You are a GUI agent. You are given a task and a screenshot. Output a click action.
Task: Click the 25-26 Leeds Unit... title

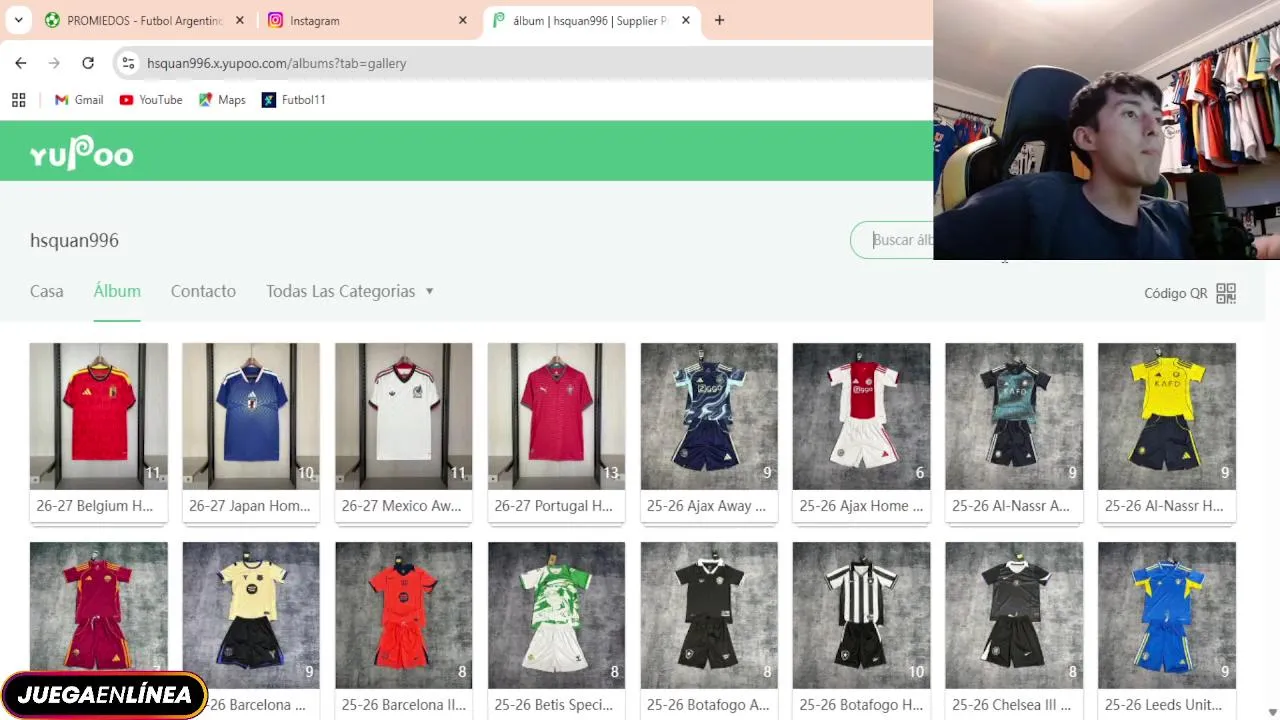1163,705
